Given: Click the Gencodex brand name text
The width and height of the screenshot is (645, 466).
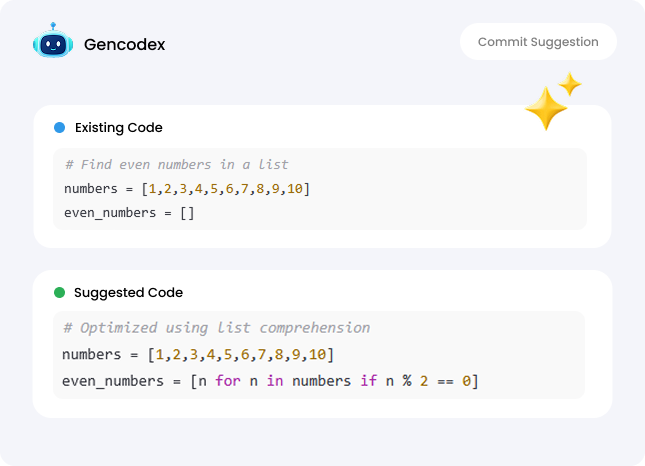Looking at the screenshot, I should (125, 44).
